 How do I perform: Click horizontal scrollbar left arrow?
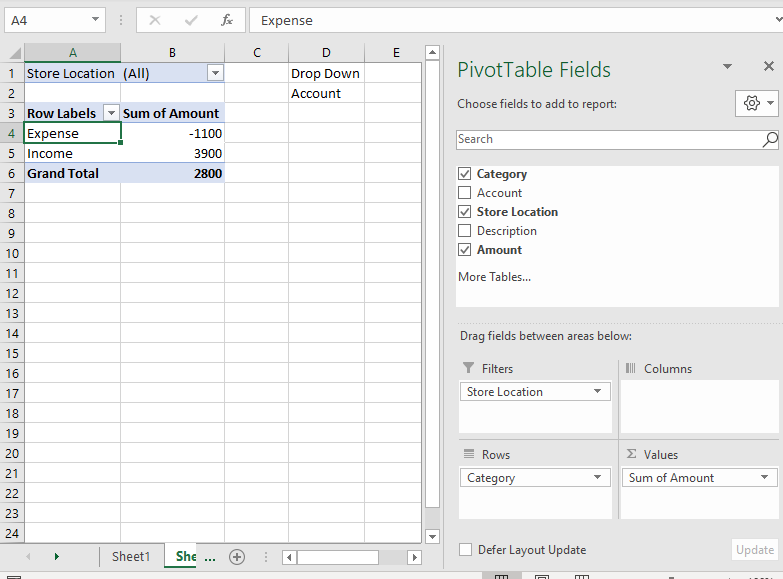pyautogui.click(x=289, y=557)
